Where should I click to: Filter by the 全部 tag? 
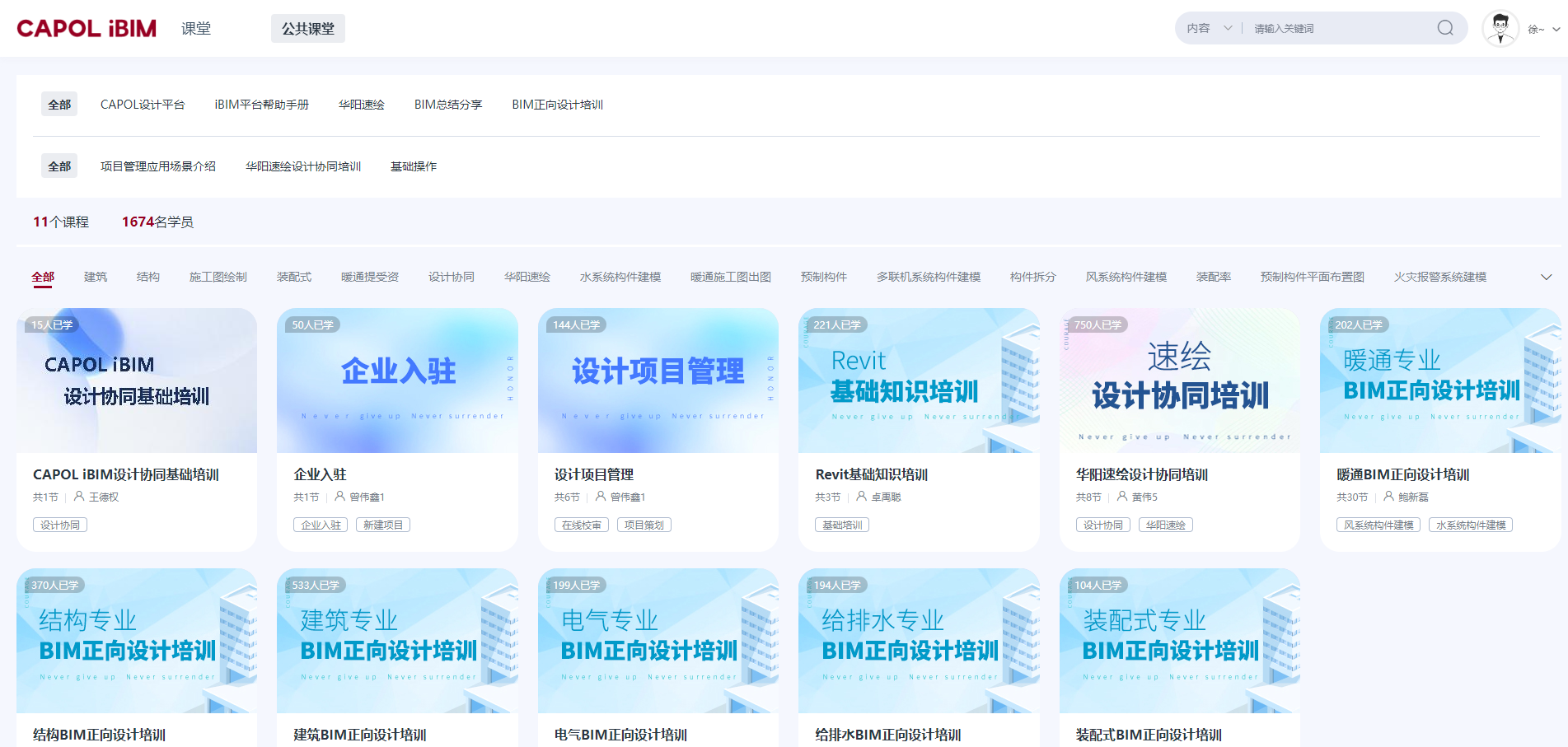[x=43, y=278]
